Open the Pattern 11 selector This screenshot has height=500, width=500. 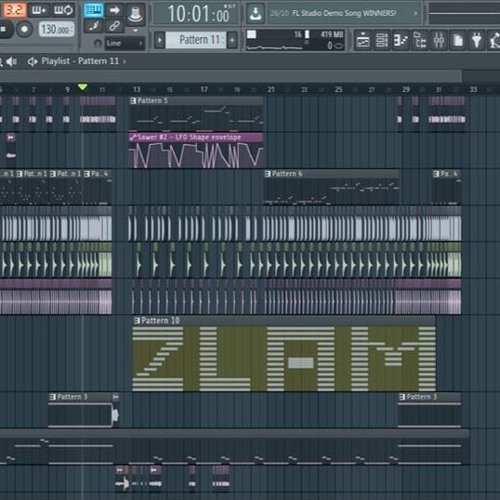click(x=196, y=40)
